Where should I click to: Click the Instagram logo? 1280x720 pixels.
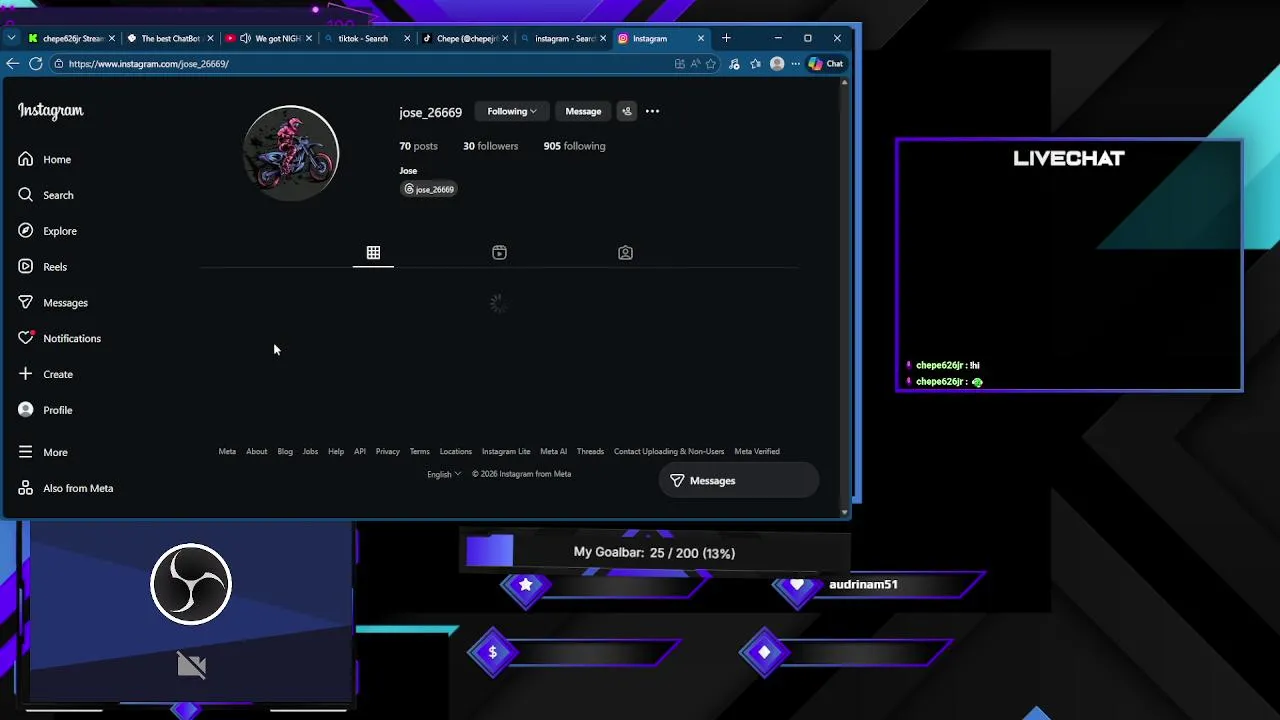tap(50, 111)
